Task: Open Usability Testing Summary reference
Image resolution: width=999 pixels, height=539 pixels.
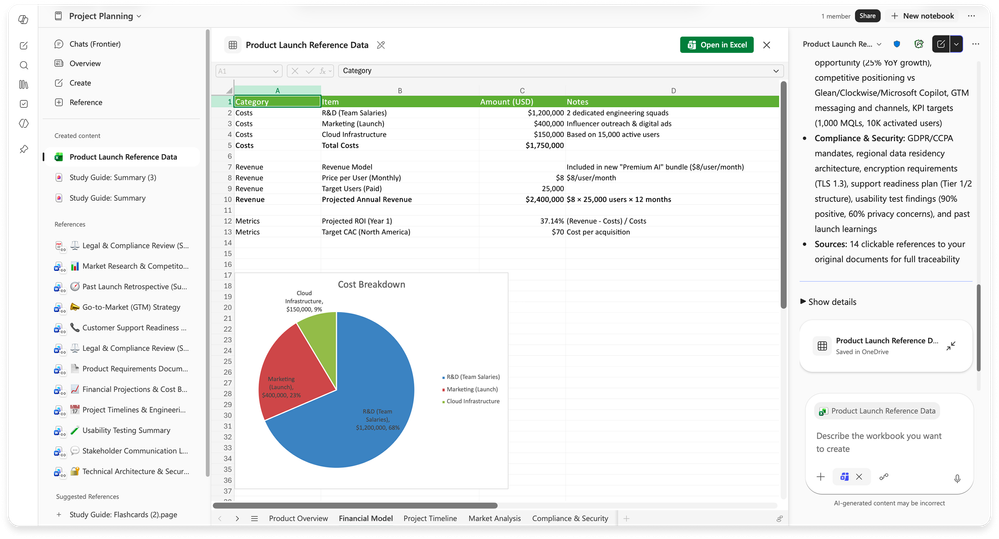Action: point(121,431)
